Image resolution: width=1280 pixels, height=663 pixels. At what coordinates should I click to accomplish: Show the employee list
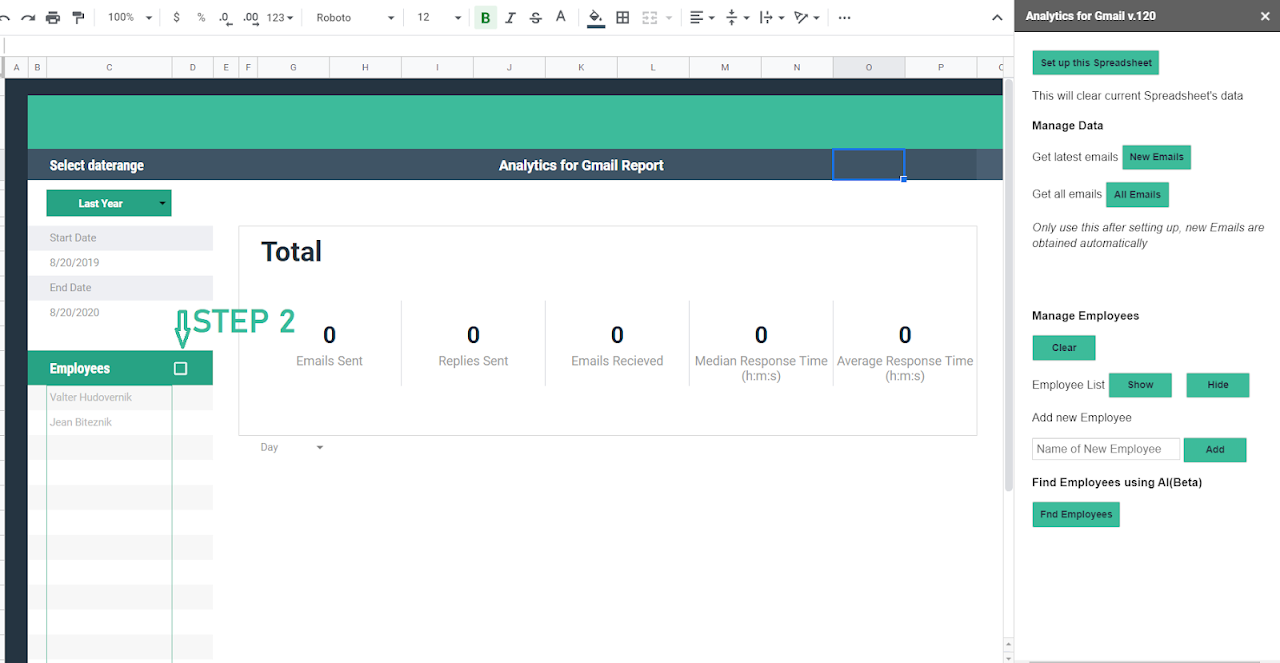point(1140,385)
